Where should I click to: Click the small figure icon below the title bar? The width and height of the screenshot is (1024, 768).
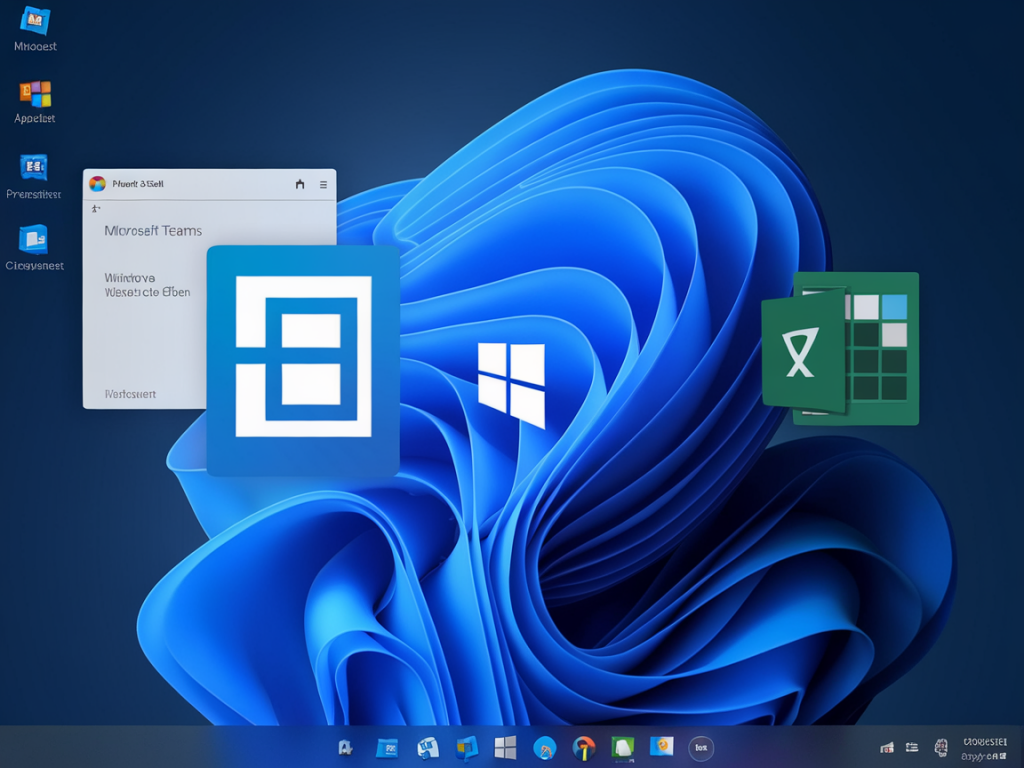(x=96, y=209)
